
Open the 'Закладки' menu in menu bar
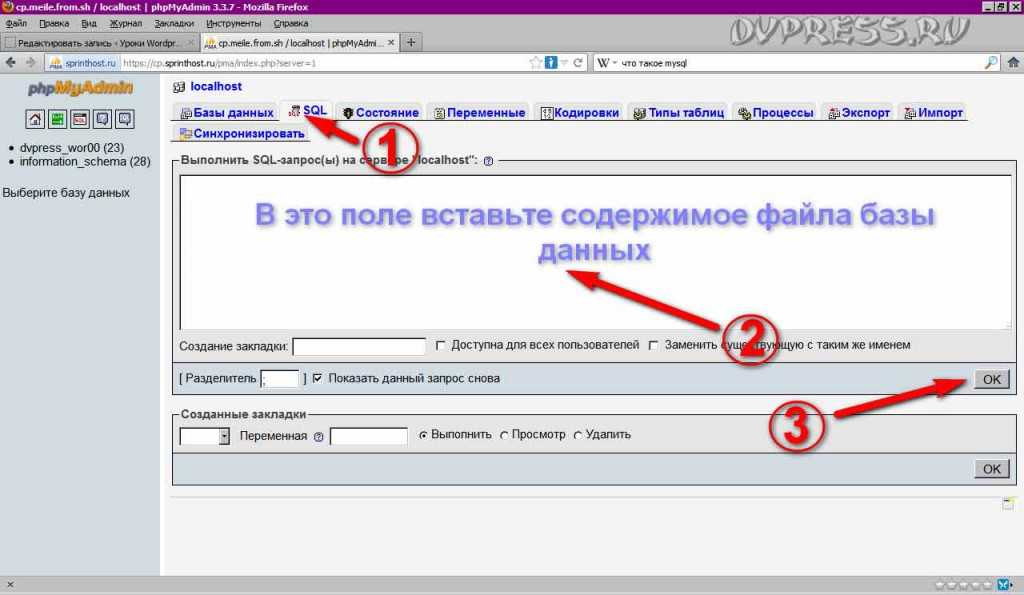coord(175,22)
